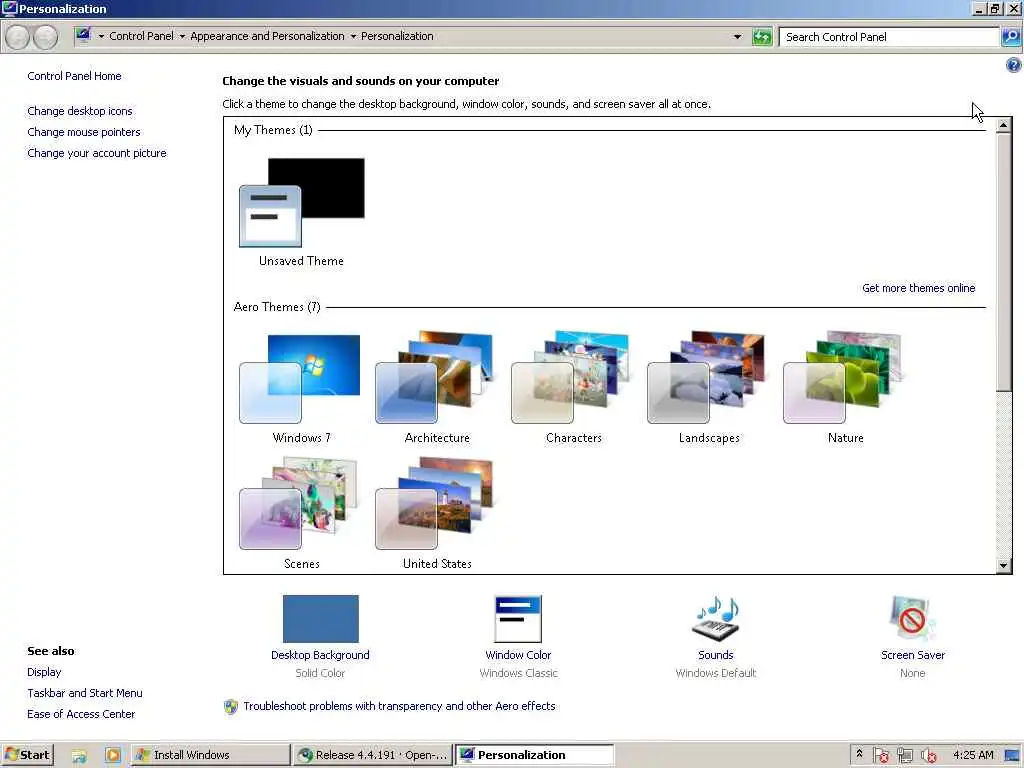Screen dimensions: 1024x768
Task: Open Window Color settings
Action: click(518, 618)
